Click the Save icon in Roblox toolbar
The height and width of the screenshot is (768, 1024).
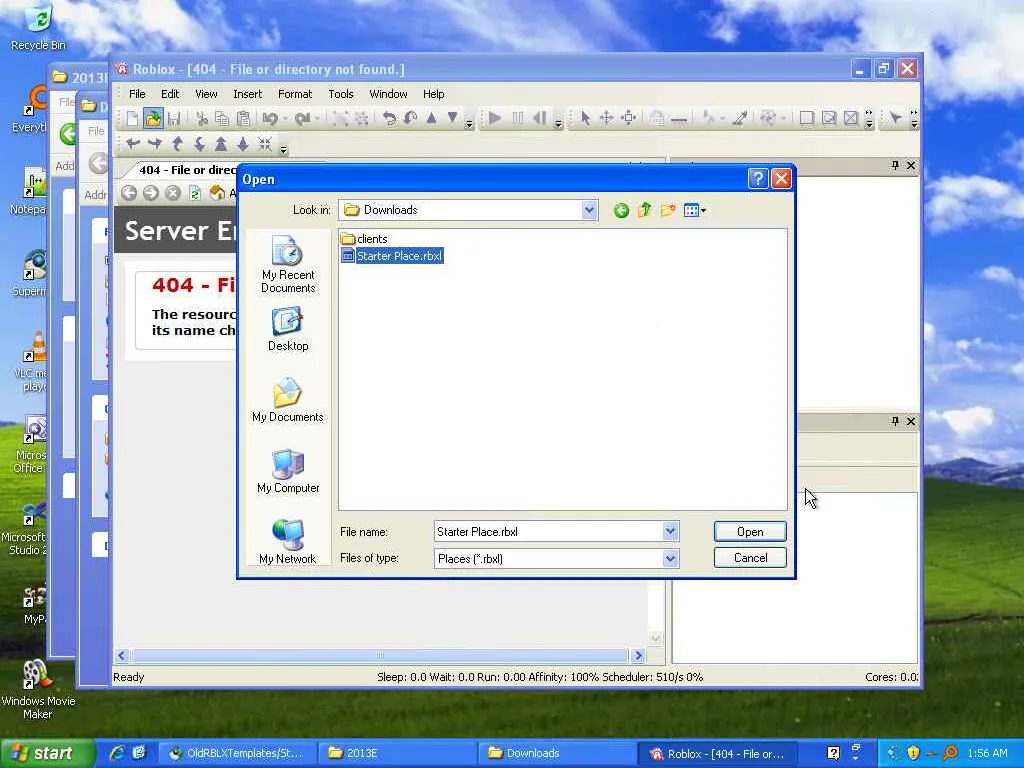click(174, 118)
